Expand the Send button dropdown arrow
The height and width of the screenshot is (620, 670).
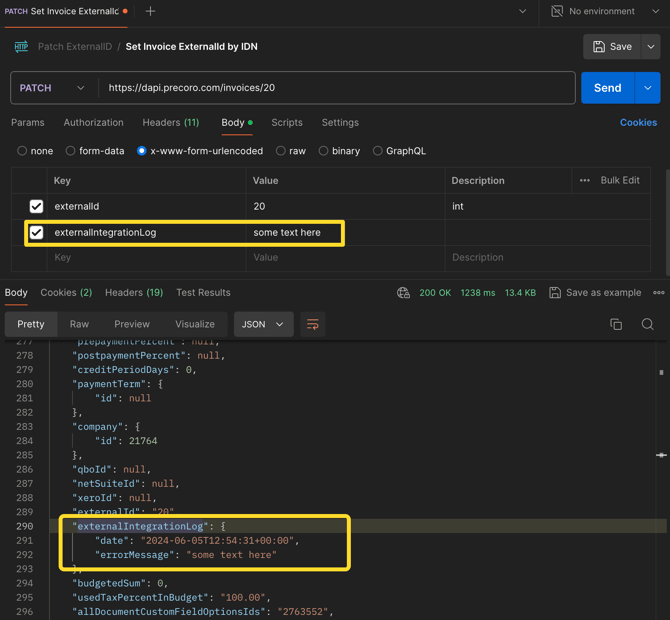click(647, 88)
